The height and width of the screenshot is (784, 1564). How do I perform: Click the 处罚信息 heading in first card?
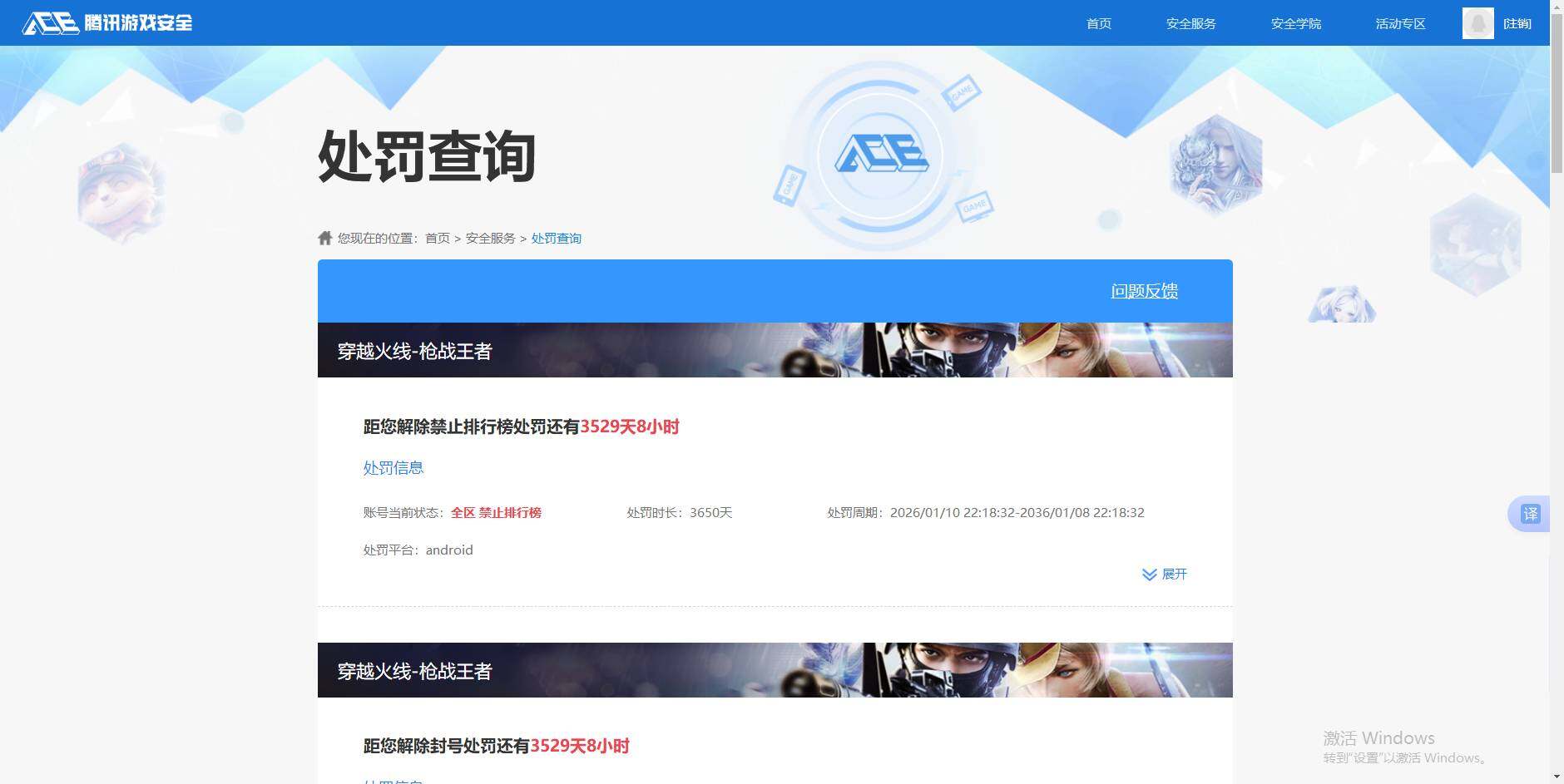click(x=393, y=468)
